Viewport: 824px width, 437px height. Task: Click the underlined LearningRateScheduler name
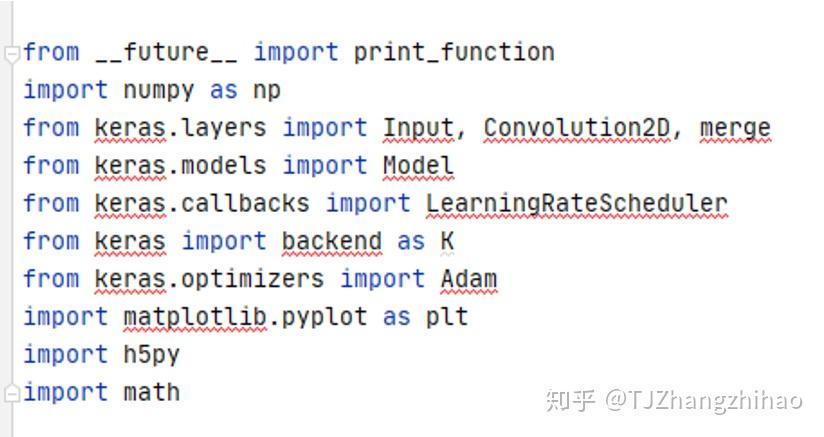pyautogui.click(x=576, y=204)
